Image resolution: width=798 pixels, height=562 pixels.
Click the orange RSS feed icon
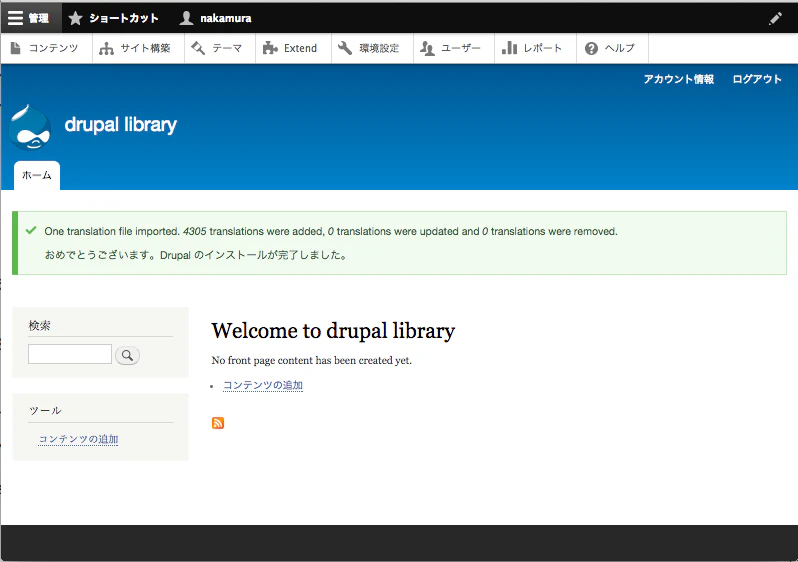coord(218,423)
